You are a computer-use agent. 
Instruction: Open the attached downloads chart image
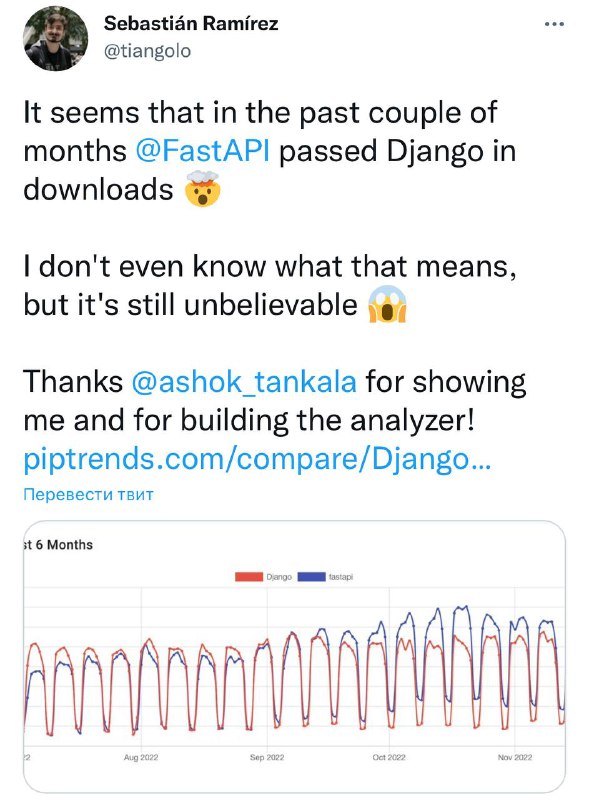(294, 657)
